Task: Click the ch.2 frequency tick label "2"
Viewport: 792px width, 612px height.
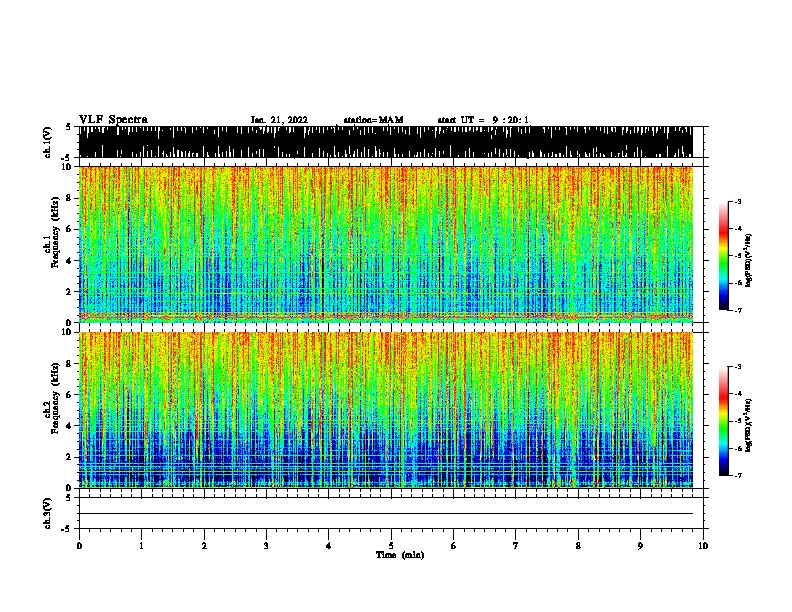Action: (68, 457)
